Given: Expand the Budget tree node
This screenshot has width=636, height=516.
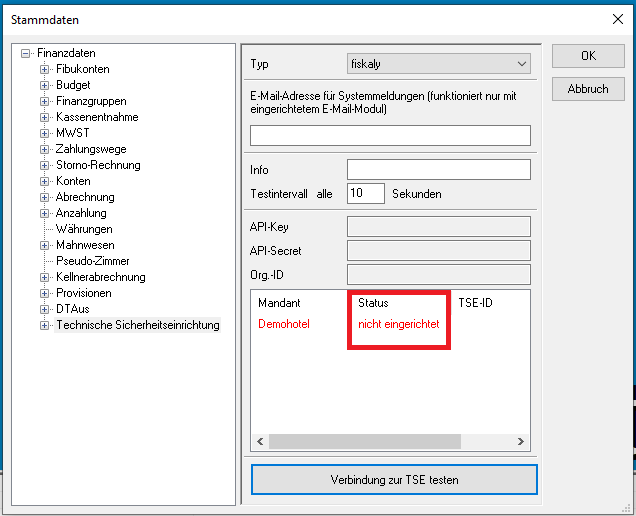Looking at the screenshot, I should pyautogui.click(x=44, y=85).
